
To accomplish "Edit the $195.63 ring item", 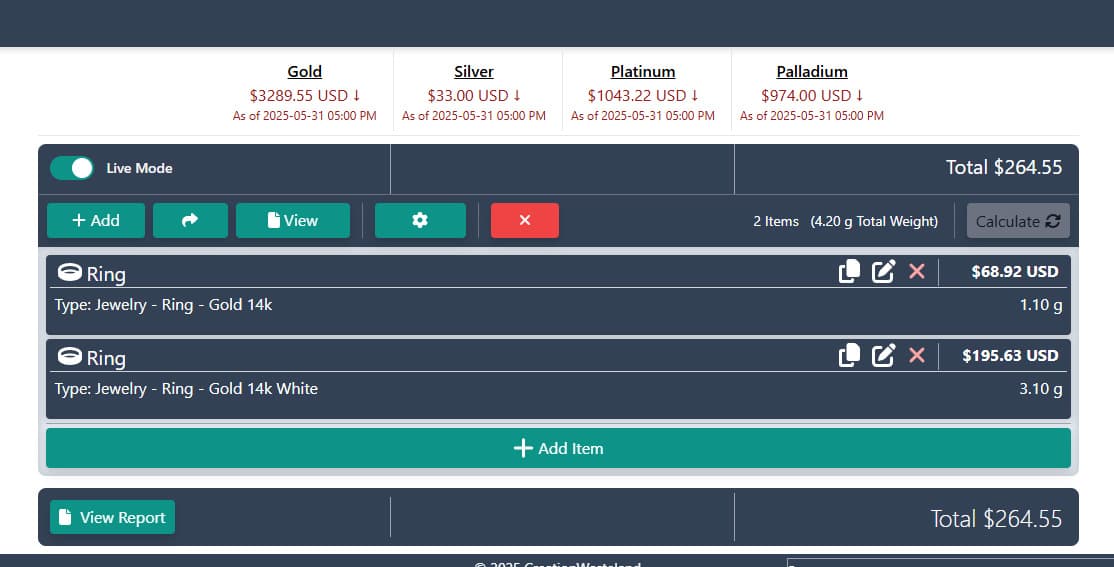I will (x=883, y=355).
